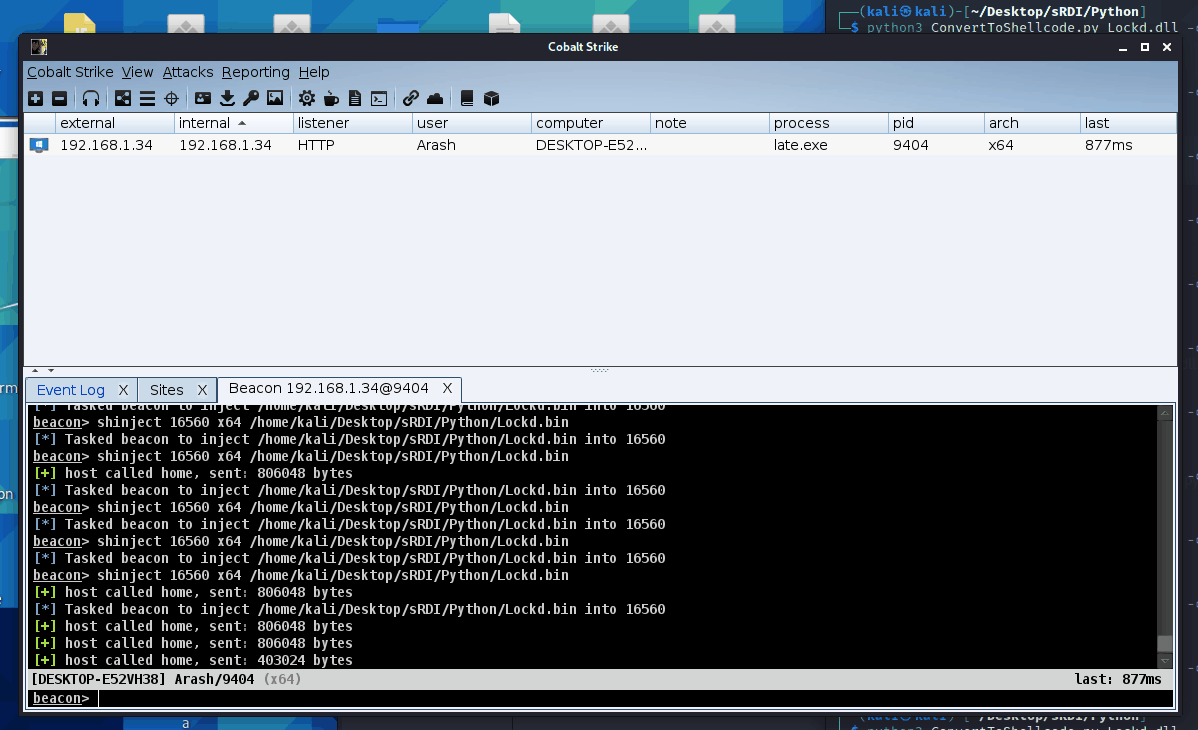Screen dimensions: 1198x730
Task: Open the Cobalt Strike menu
Action: tap(70, 72)
